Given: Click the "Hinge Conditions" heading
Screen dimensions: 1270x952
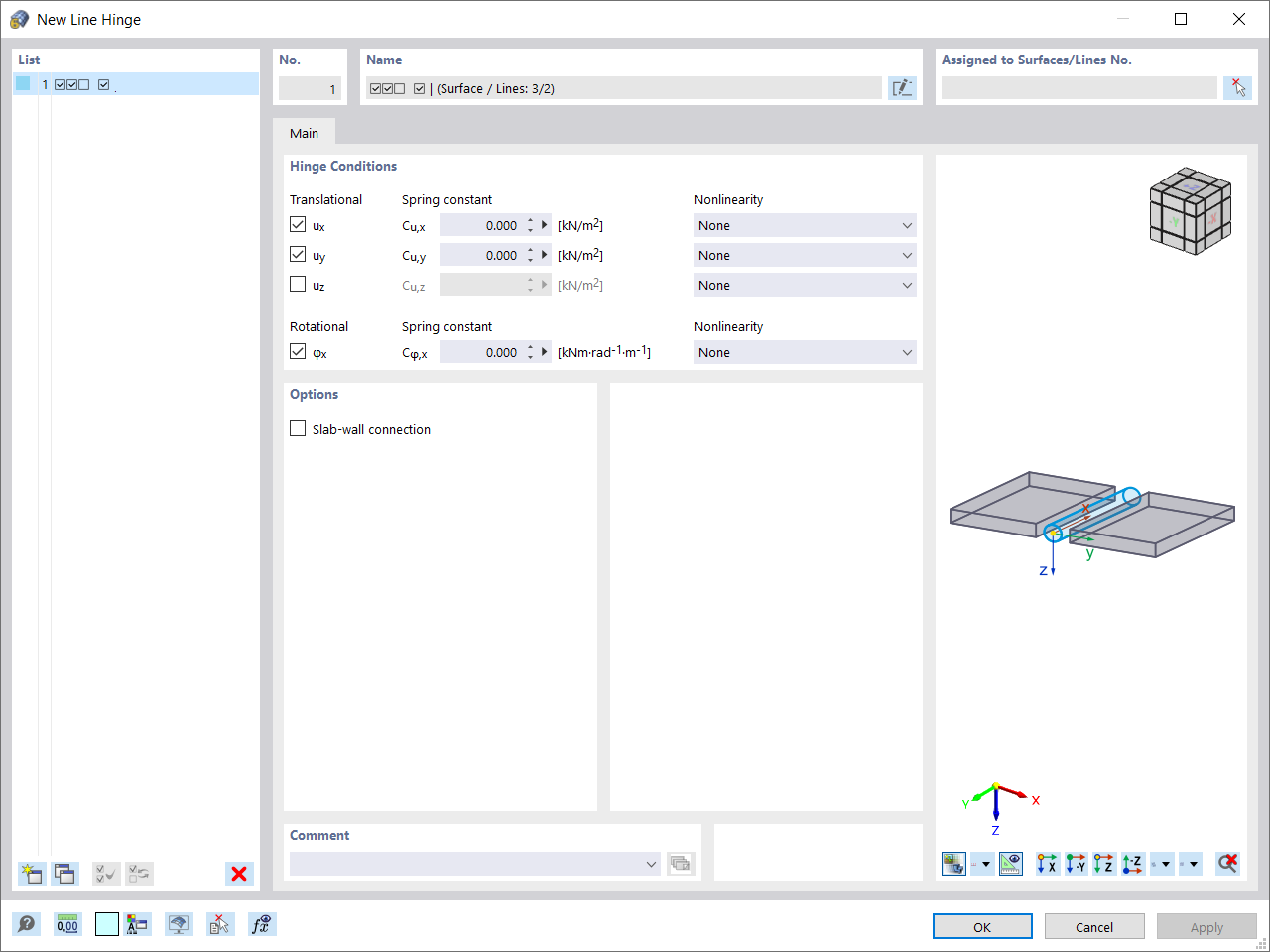Looking at the screenshot, I should [343, 166].
